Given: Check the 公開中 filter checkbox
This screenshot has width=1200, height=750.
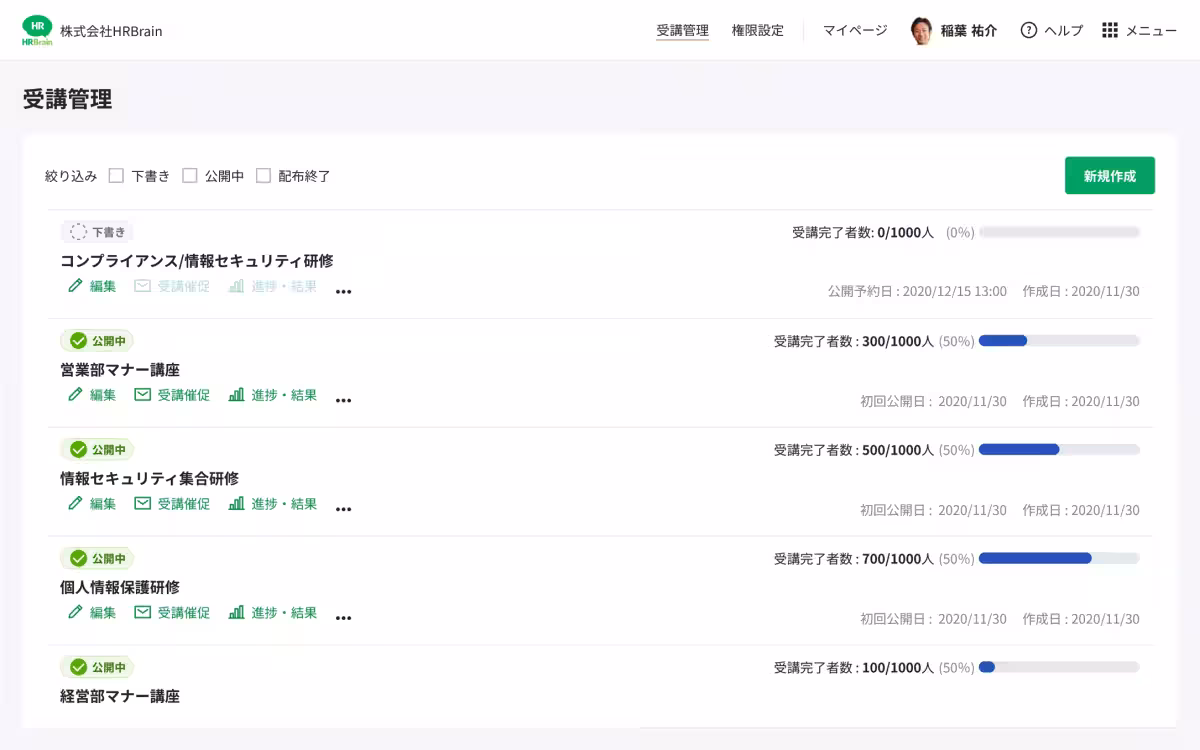Looking at the screenshot, I should (190, 176).
